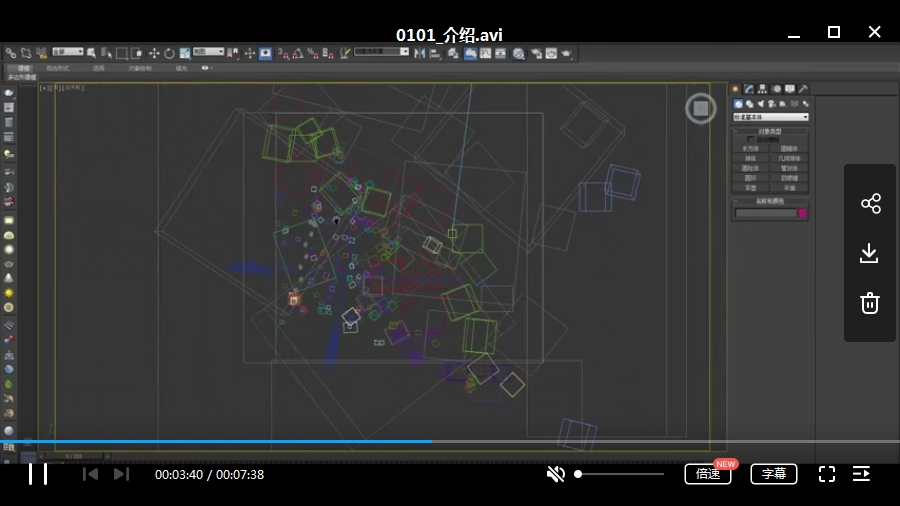
Task: Pause the video playback
Action: click(x=38, y=474)
